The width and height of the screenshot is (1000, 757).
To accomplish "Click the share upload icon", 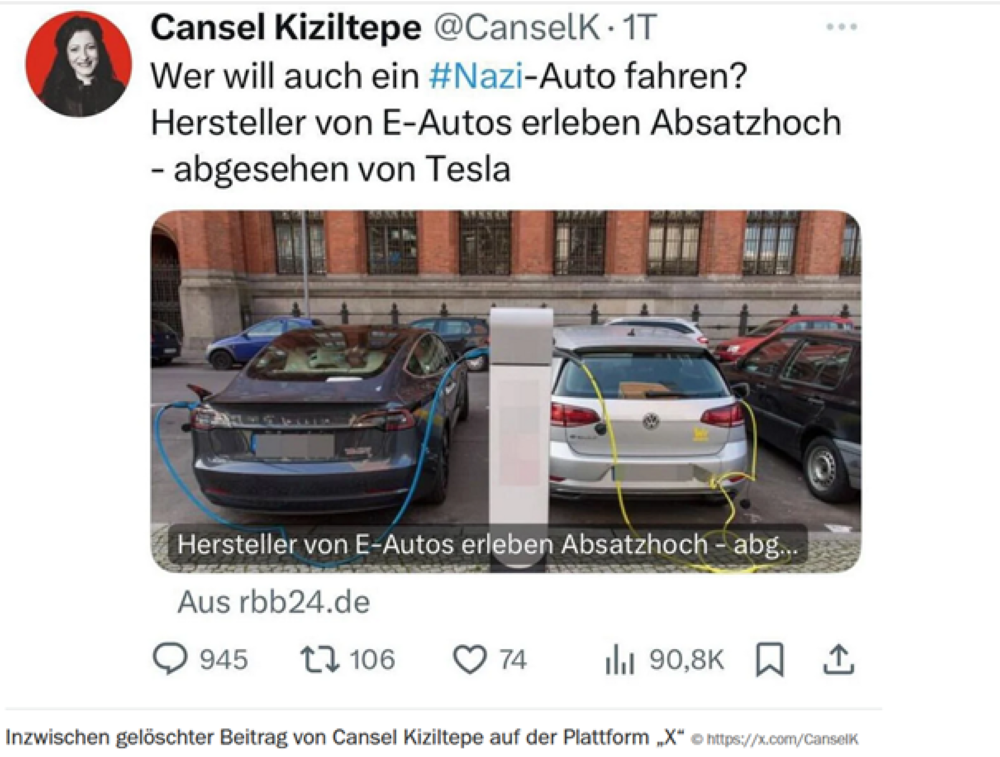I will 838,659.
